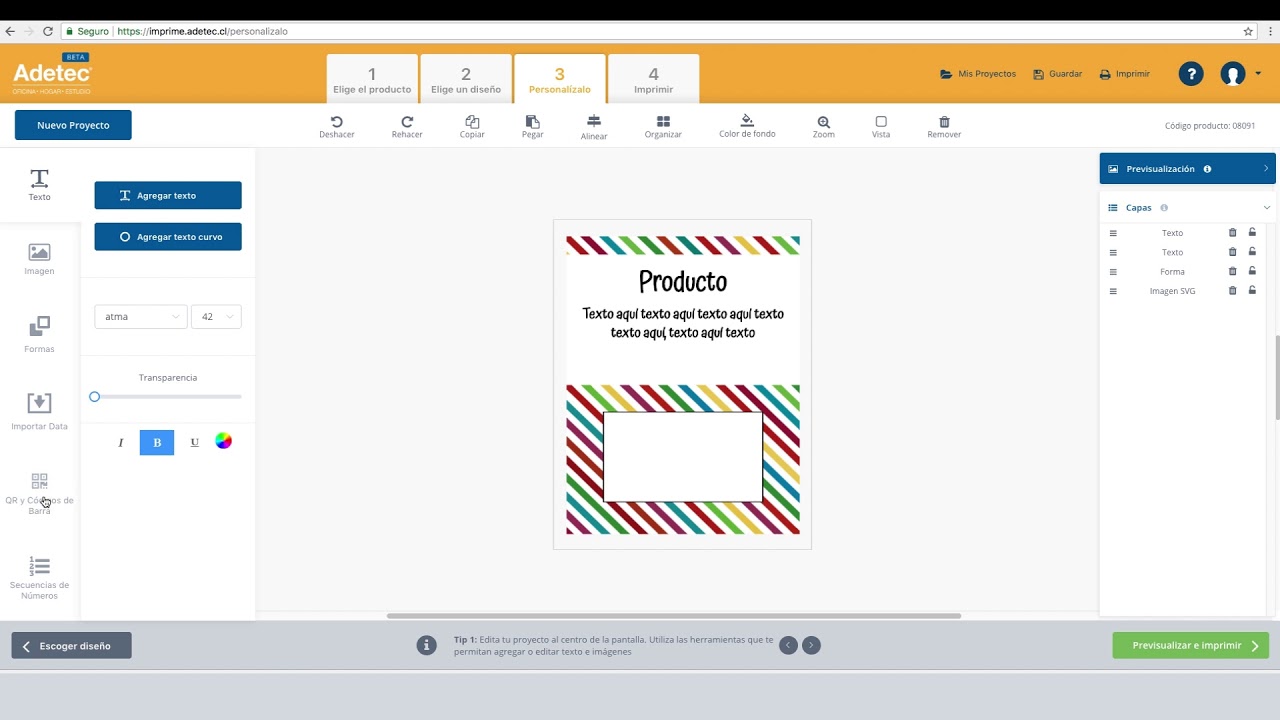Toggle lock on the Forma layer
Image resolution: width=1280 pixels, height=720 pixels.
coord(1252,271)
